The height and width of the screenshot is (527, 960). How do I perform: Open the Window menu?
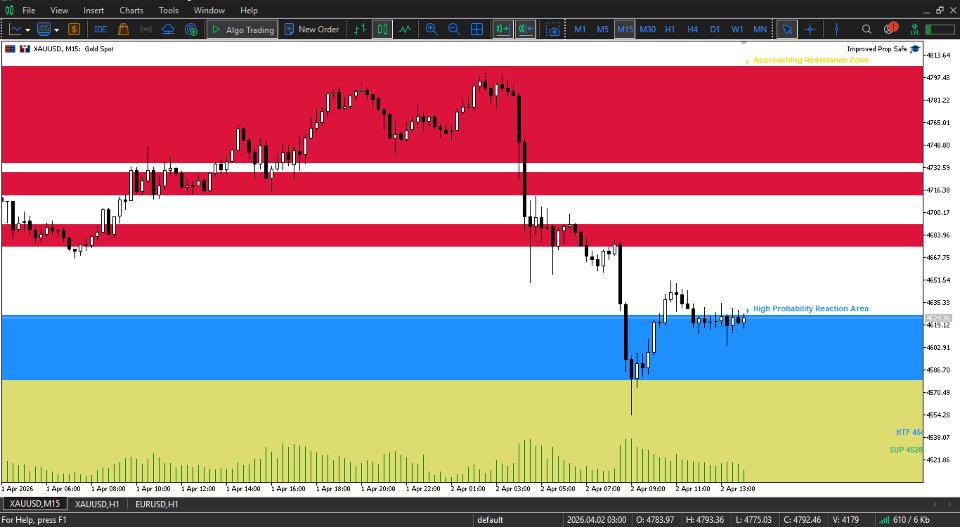[209, 10]
